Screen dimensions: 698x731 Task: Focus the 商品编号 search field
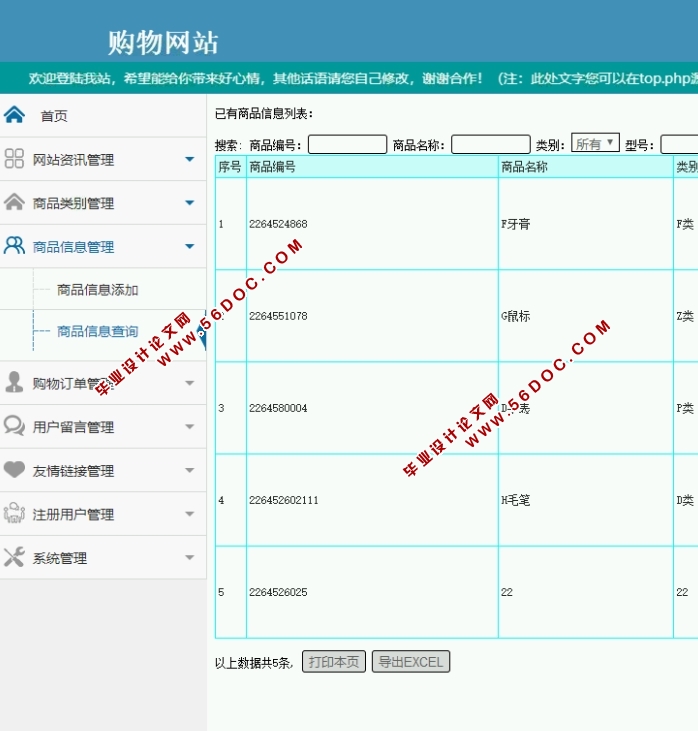pos(347,145)
